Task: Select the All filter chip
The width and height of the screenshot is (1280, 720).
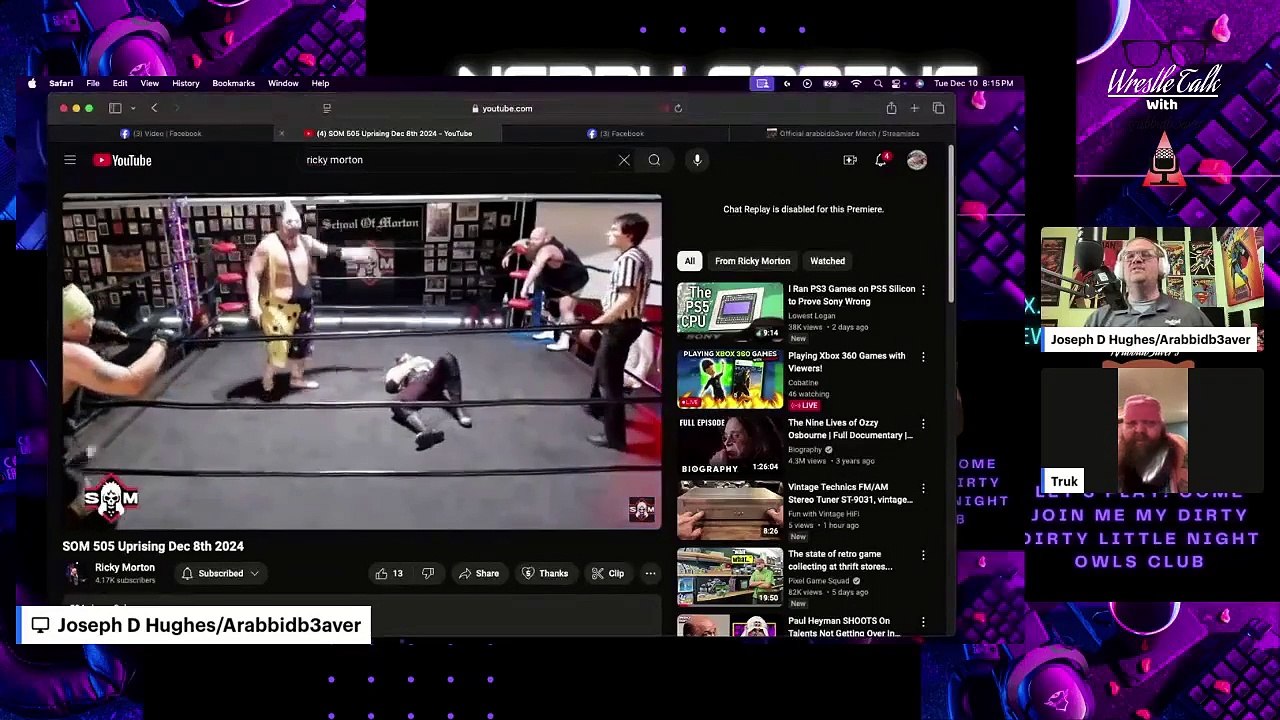Action: tap(689, 261)
